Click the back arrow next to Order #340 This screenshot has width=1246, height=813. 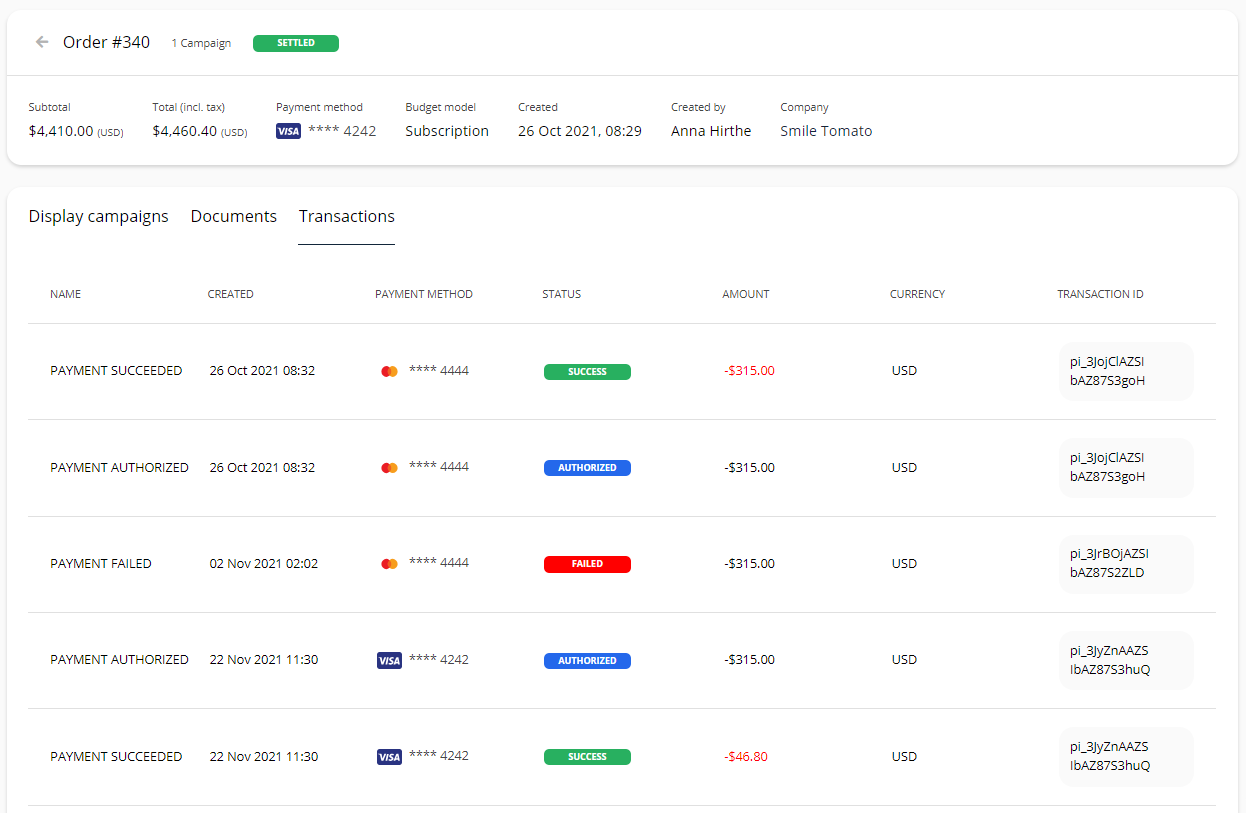[42, 42]
